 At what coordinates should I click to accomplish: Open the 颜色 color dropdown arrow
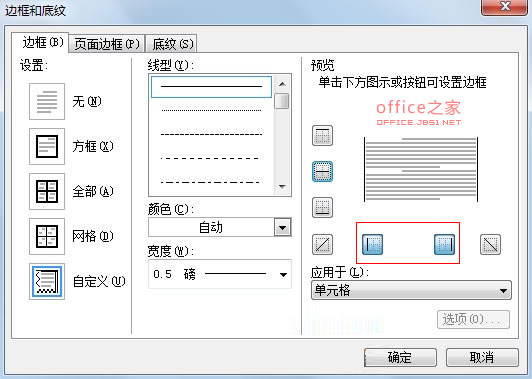(282, 227)
